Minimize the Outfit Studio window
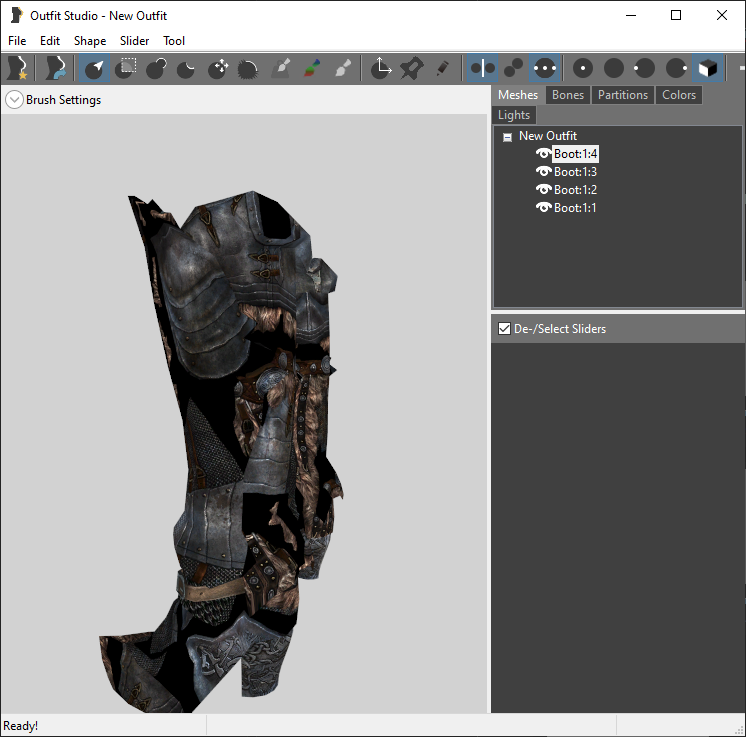 coord(631,15)
